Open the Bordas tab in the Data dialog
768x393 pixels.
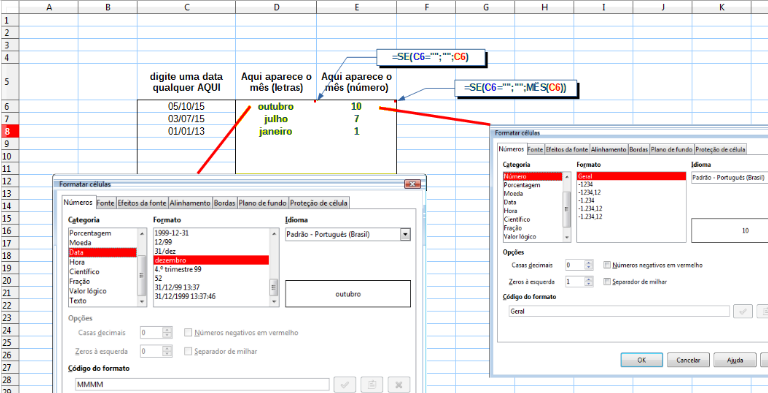click(x=225, y=202)
